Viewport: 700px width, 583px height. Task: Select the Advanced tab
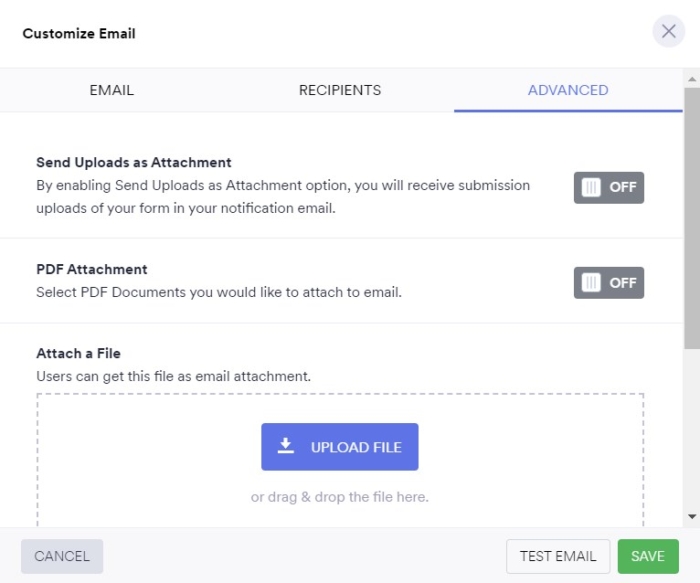coord(568,90)
